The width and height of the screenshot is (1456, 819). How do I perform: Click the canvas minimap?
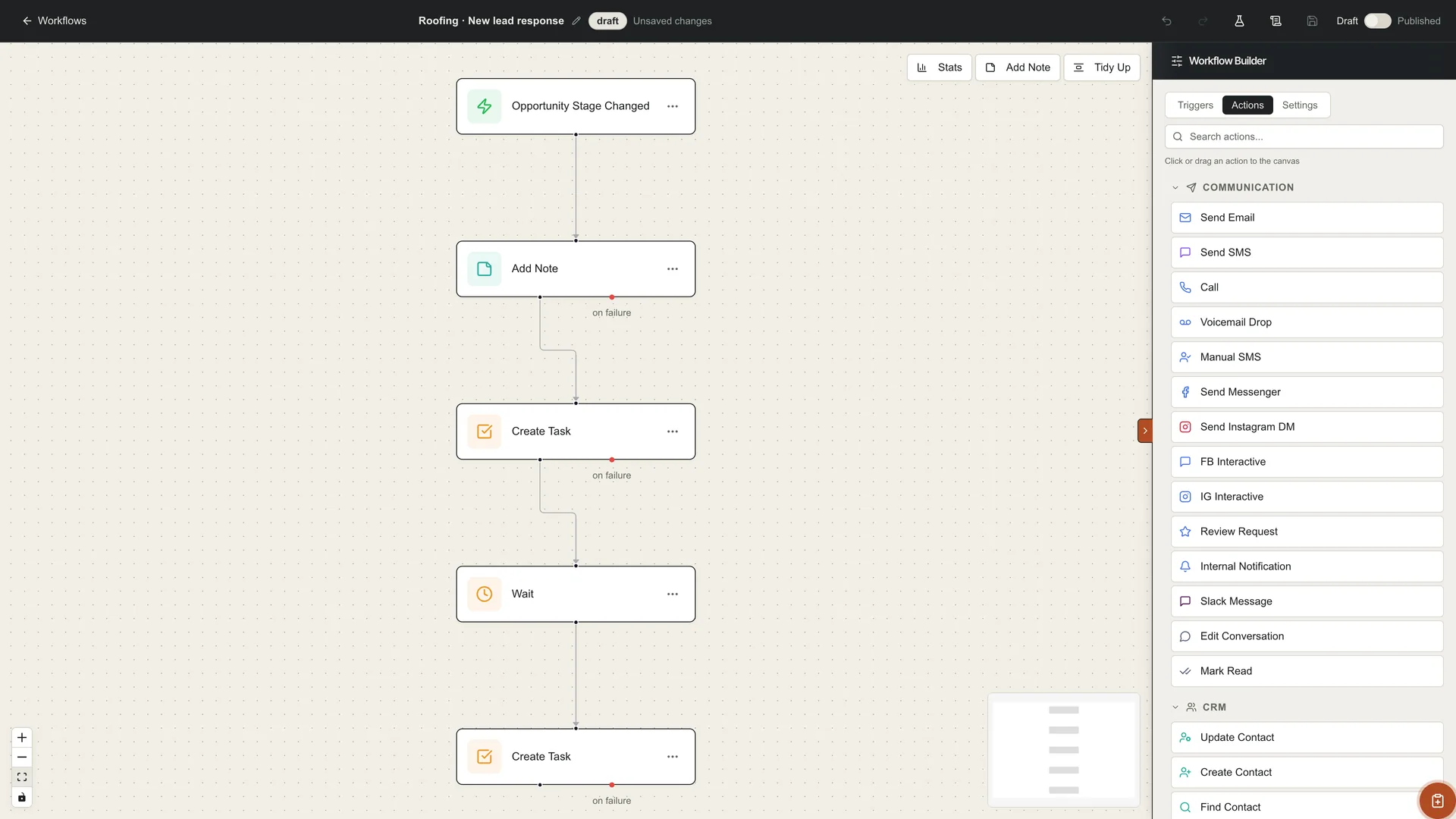click(x=1063, y=749)
